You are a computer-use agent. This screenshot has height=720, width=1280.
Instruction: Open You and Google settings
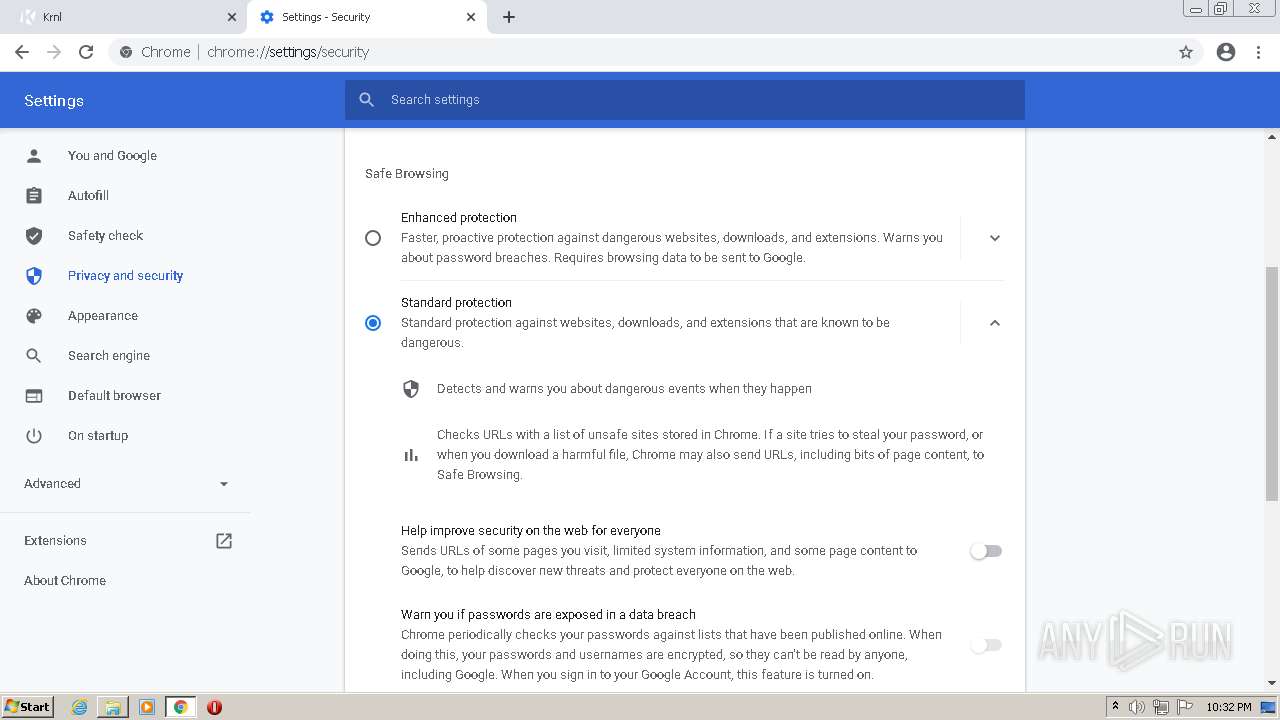tap(112, 156)
